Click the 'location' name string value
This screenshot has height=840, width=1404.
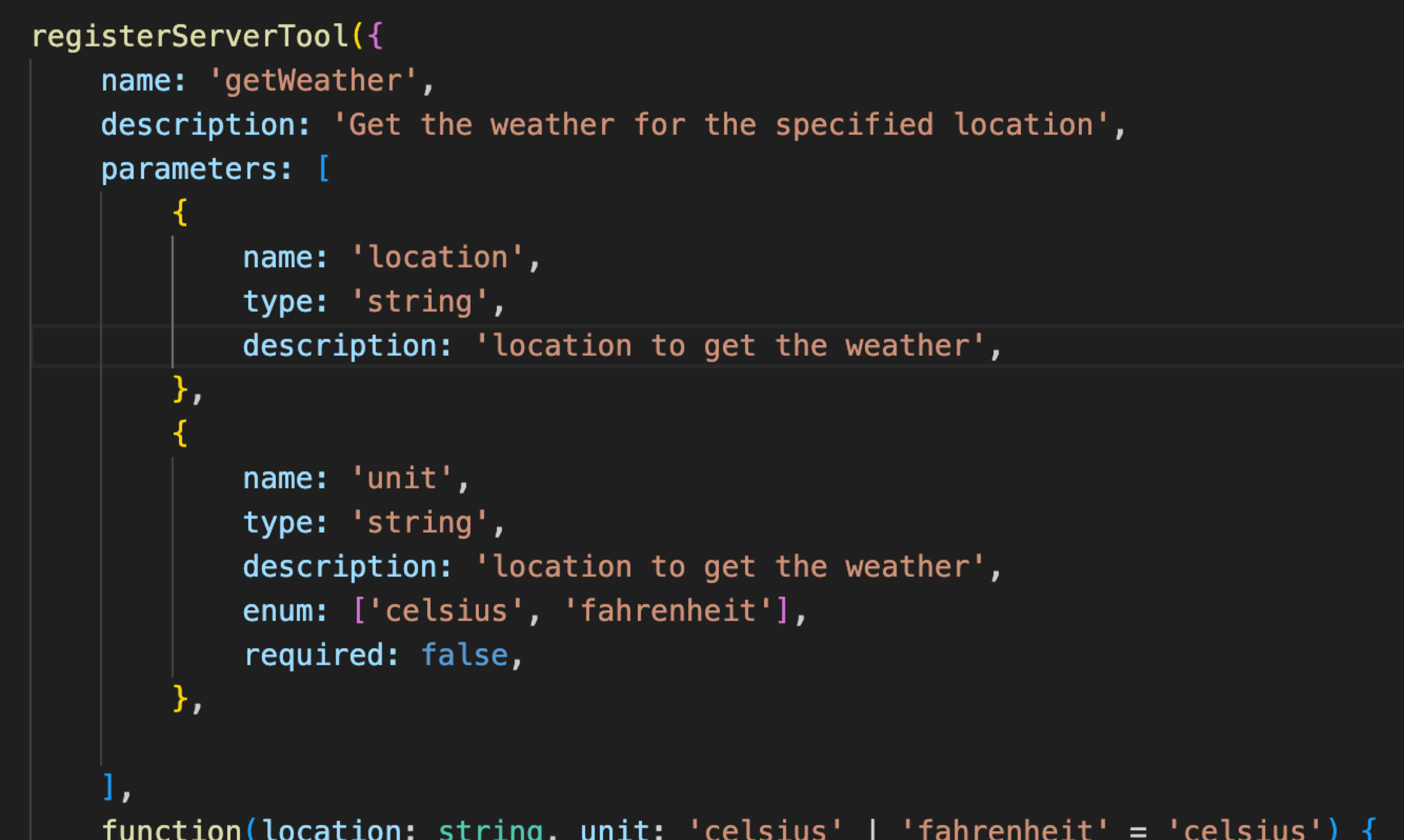click(438, 258)
